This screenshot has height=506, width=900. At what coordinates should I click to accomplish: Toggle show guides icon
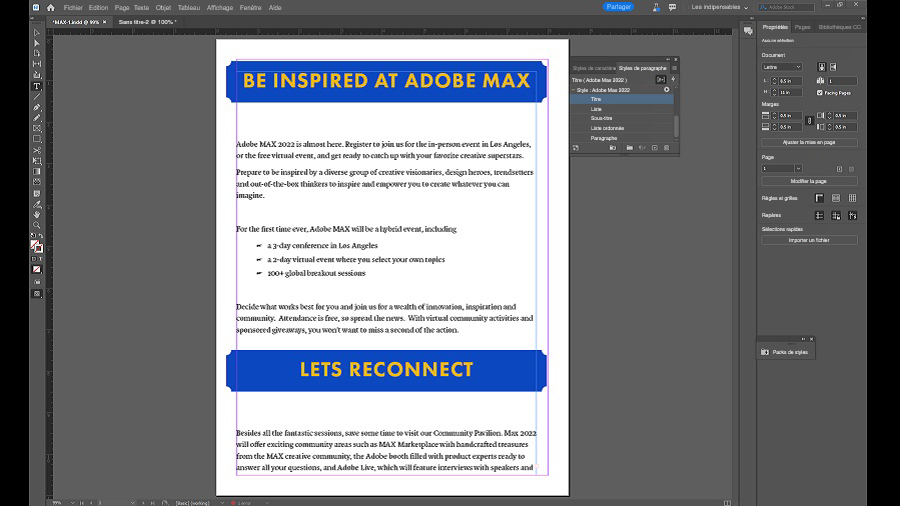click(819, 216)
